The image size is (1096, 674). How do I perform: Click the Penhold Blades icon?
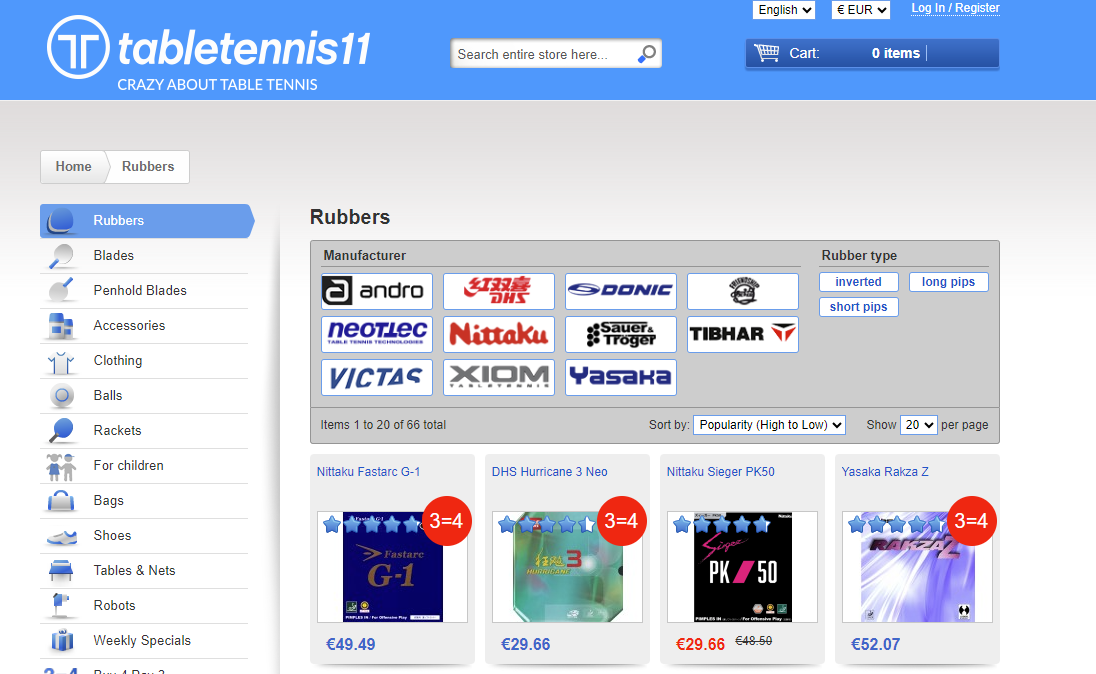(61, 291)
